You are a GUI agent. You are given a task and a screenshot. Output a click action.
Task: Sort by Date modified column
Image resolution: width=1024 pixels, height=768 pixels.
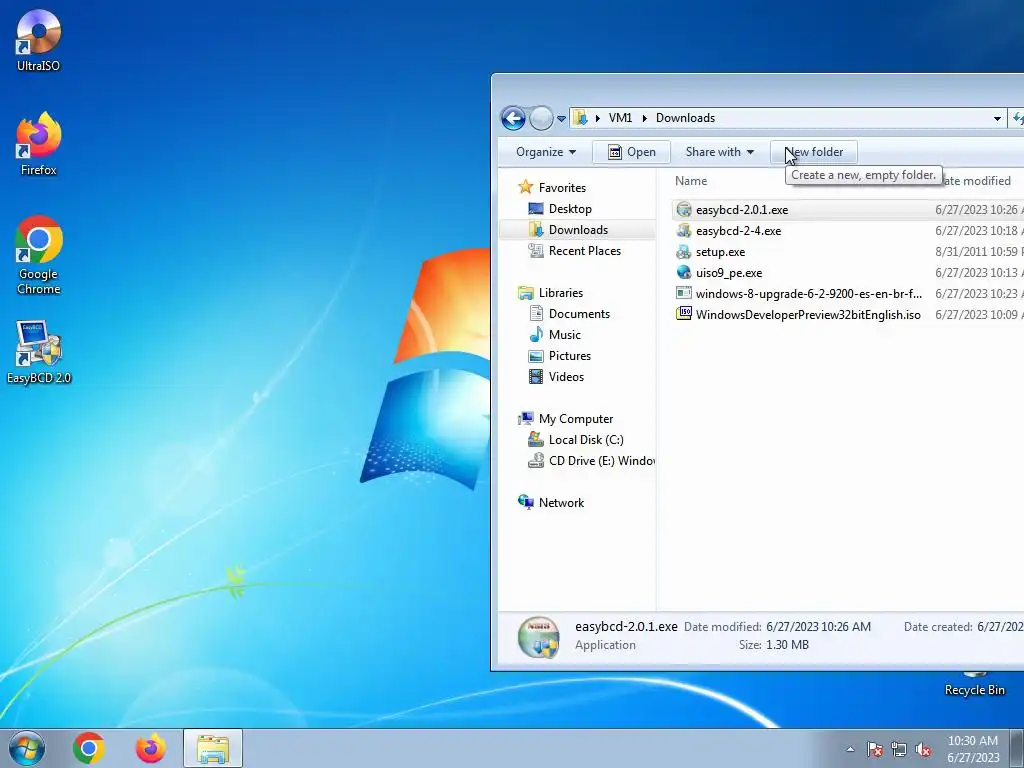pyautogui.click(x=976, y=181)
